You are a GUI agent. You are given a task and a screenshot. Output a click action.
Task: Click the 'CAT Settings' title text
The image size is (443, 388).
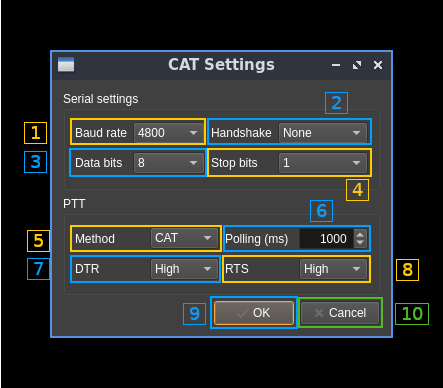[221, 65]
